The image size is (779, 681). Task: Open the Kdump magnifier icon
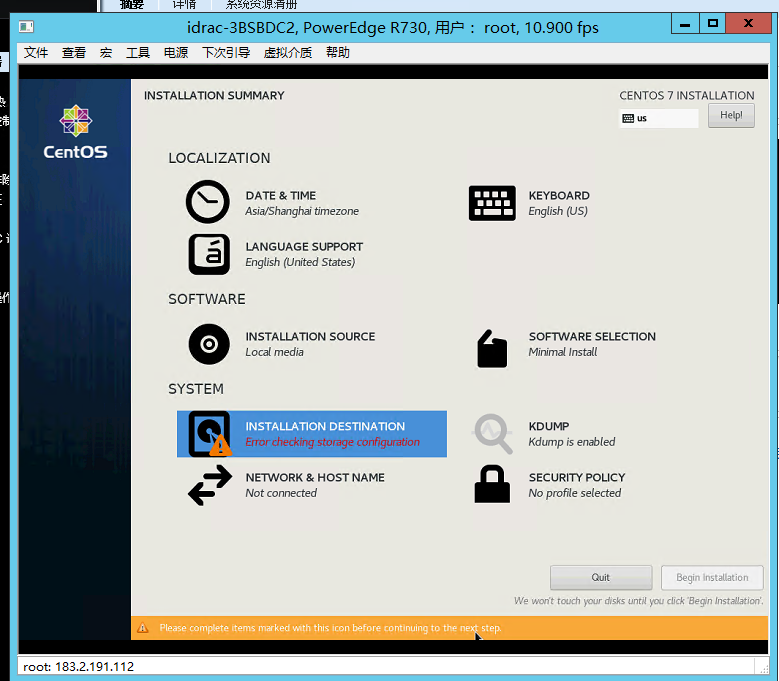[x=492, y=434]
